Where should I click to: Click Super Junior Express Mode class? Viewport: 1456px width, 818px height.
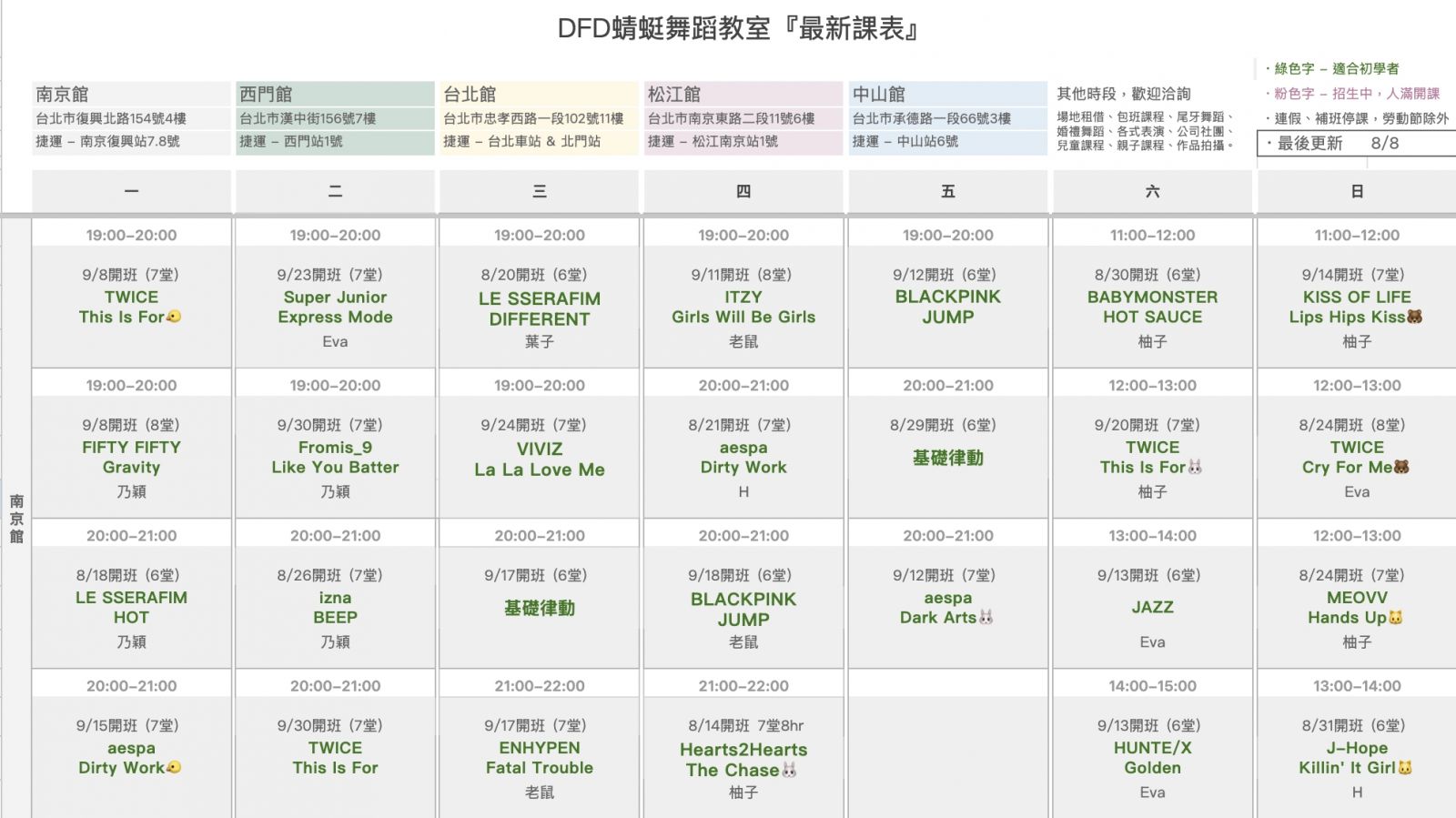(x=335, y=308)
